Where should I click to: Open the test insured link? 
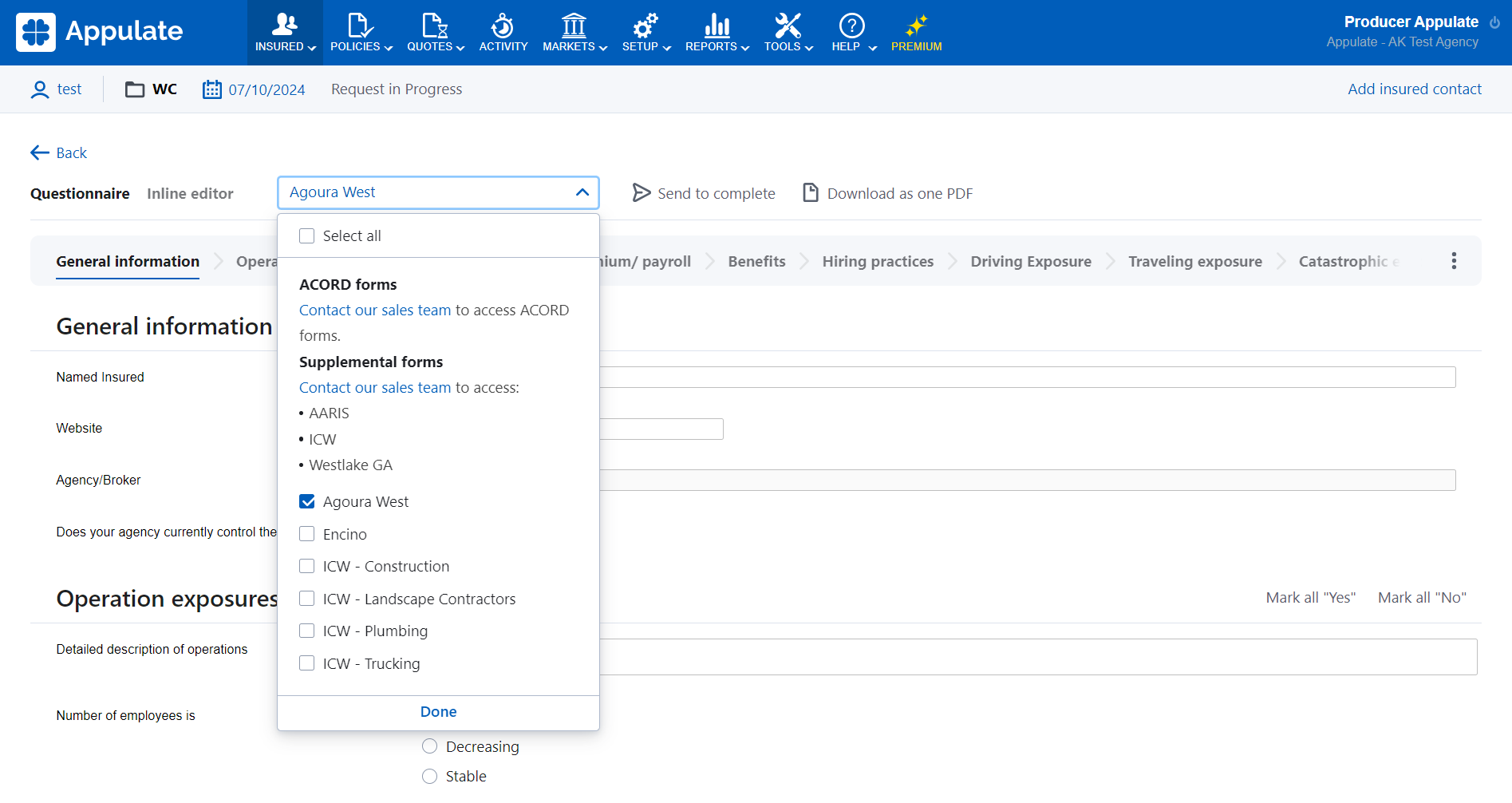pos(69,89)
